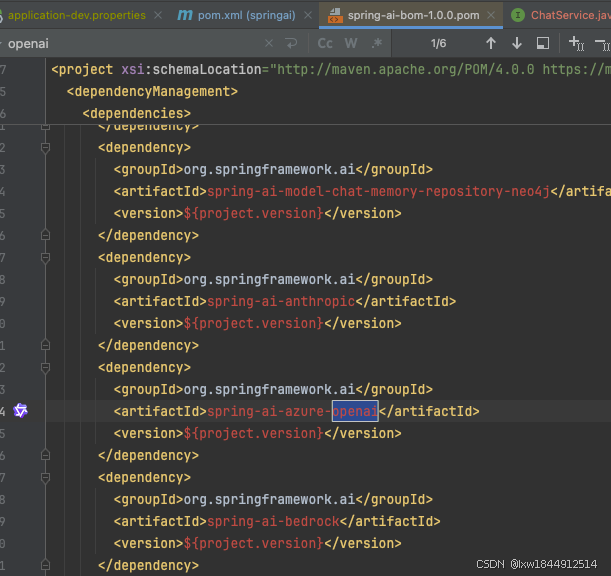The image size is (611, 576).
Task: Toggle Words (W) search option
Action: (351, 43)
